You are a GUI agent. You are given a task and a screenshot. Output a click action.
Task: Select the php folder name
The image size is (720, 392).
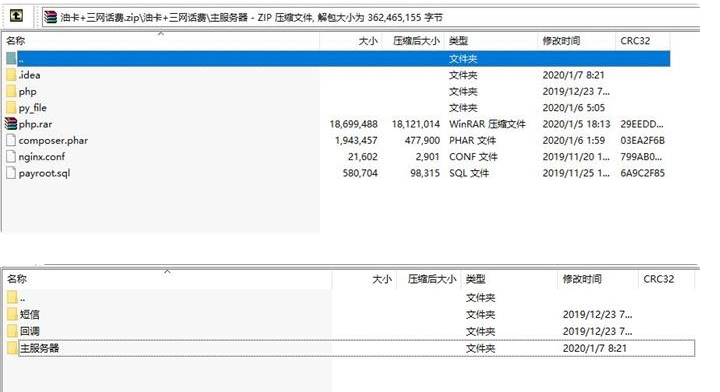(x=28, y=91)
